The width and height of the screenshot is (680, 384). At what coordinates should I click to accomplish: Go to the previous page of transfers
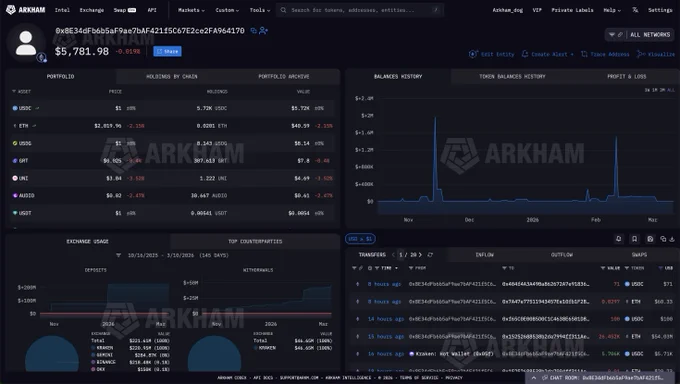tap(393, 255)
